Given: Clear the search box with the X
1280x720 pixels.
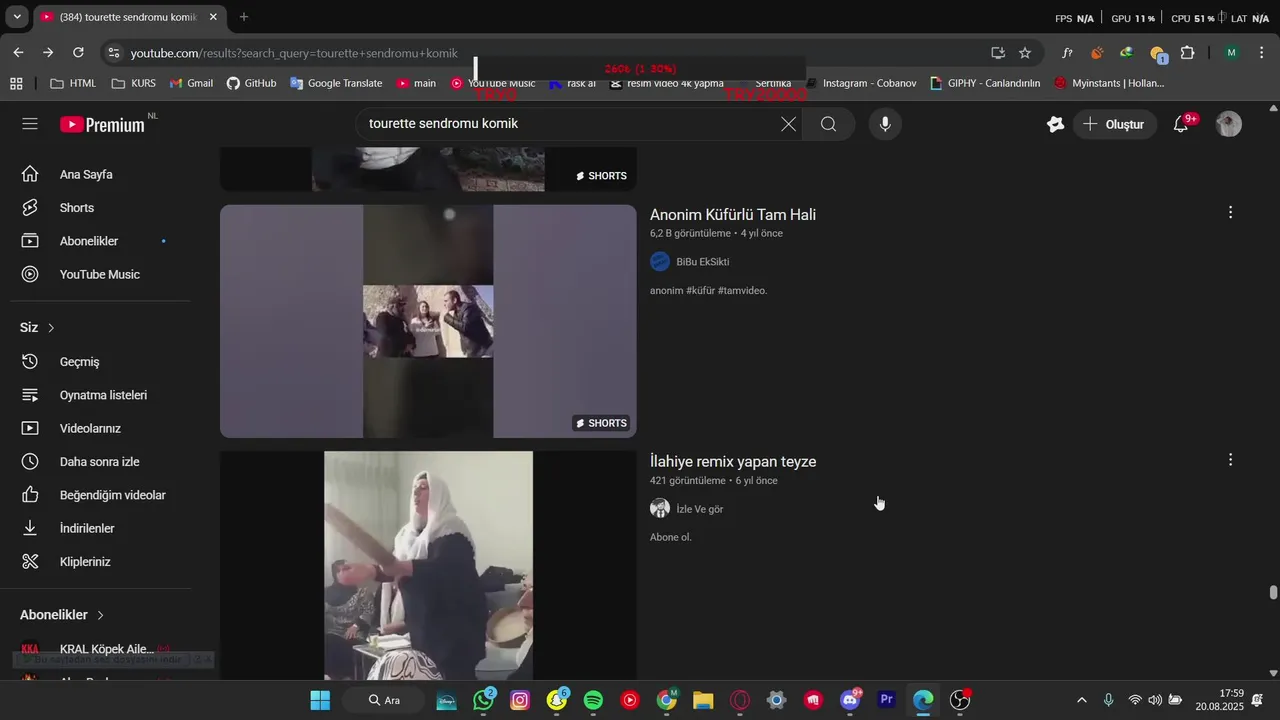Looking at the screenshot, I should click(x=788, y=124).
